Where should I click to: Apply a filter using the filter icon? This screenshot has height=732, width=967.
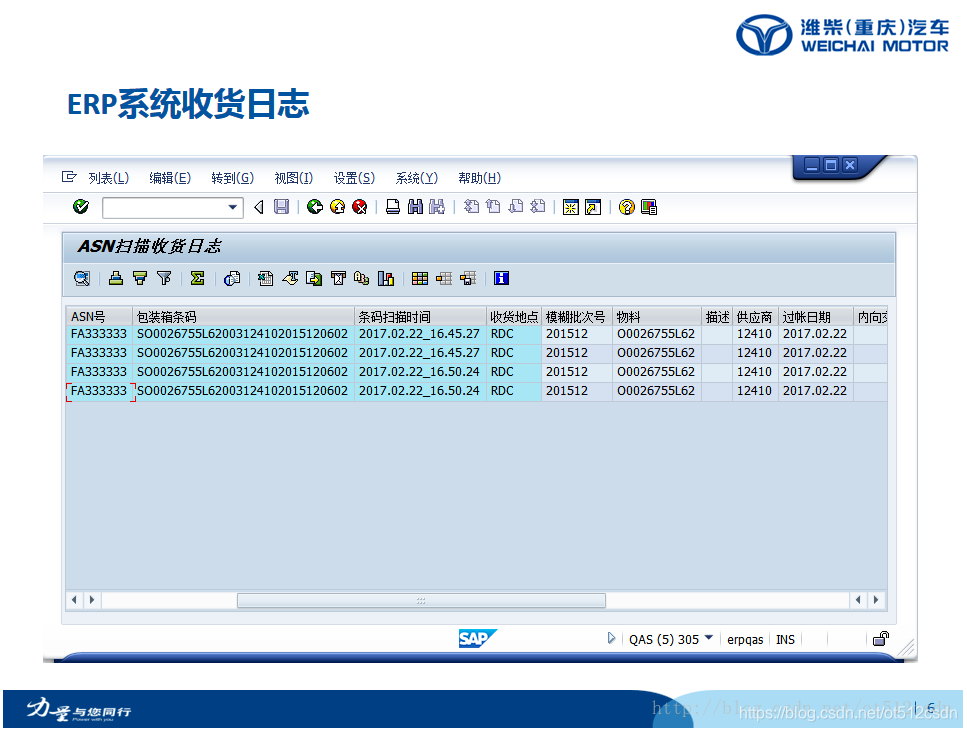tap(164, 278)
